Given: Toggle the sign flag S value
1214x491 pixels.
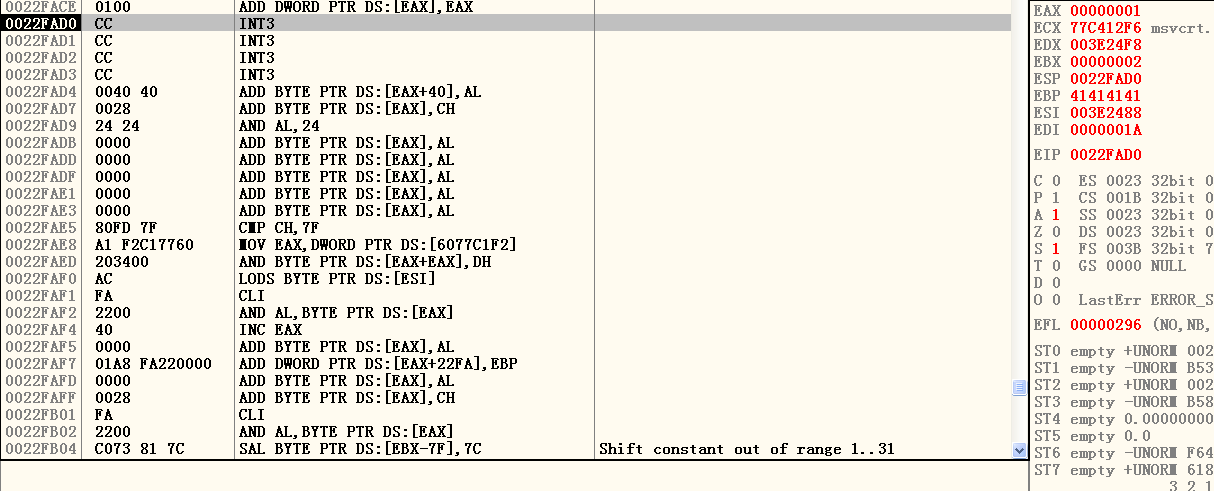Looking at the screenshot, I should (x=1054, y=249).
